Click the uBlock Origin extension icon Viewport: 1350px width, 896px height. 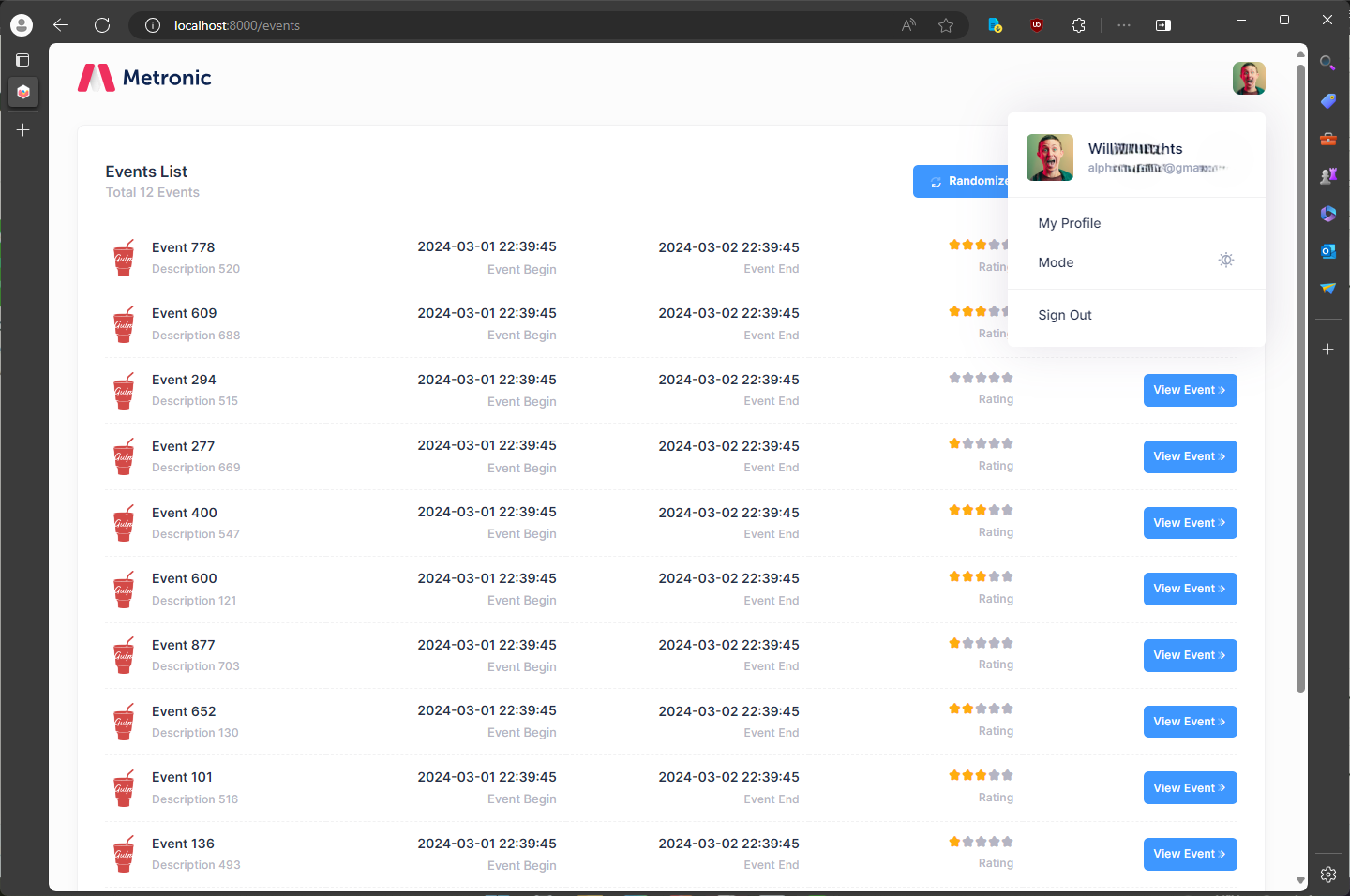(x=1036, y=25)
